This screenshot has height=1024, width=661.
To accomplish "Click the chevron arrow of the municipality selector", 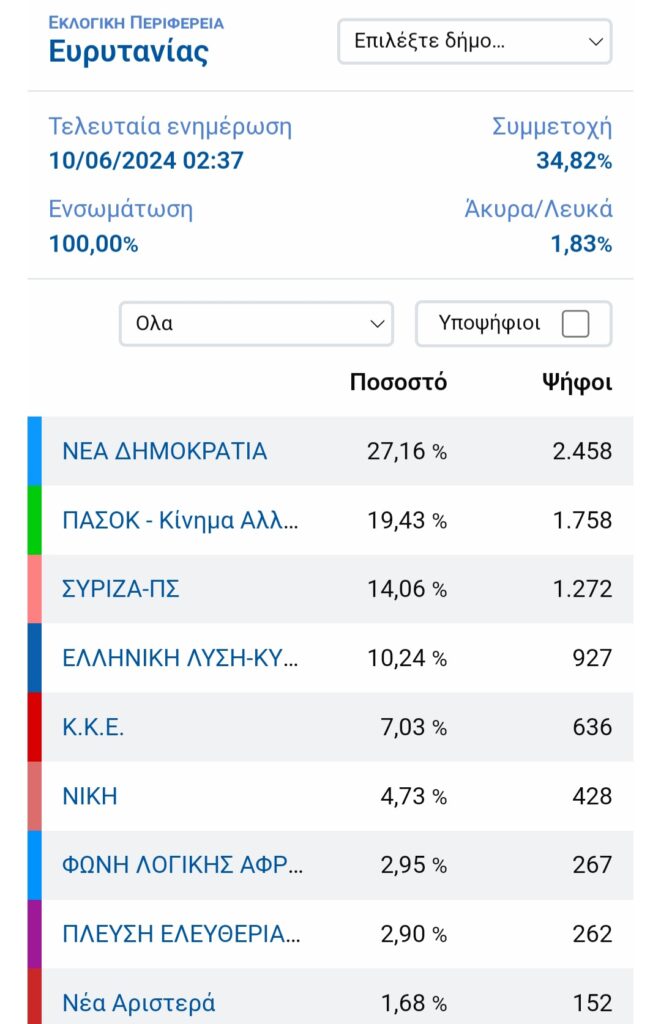I will (x=595, y=42).
